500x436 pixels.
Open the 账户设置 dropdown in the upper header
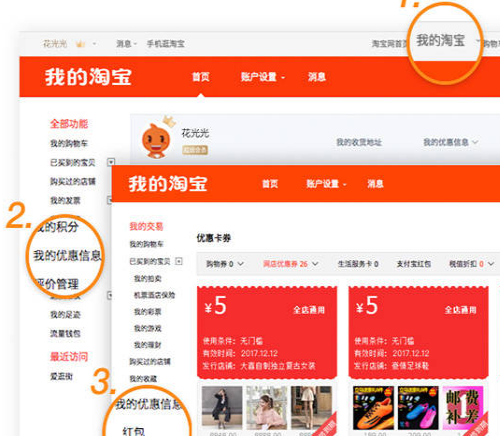coord(262,77)
